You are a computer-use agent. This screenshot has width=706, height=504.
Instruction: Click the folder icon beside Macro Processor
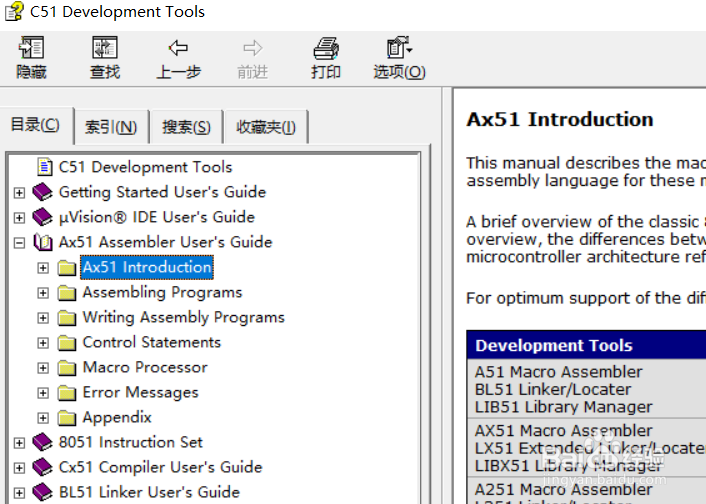point(67,368)
